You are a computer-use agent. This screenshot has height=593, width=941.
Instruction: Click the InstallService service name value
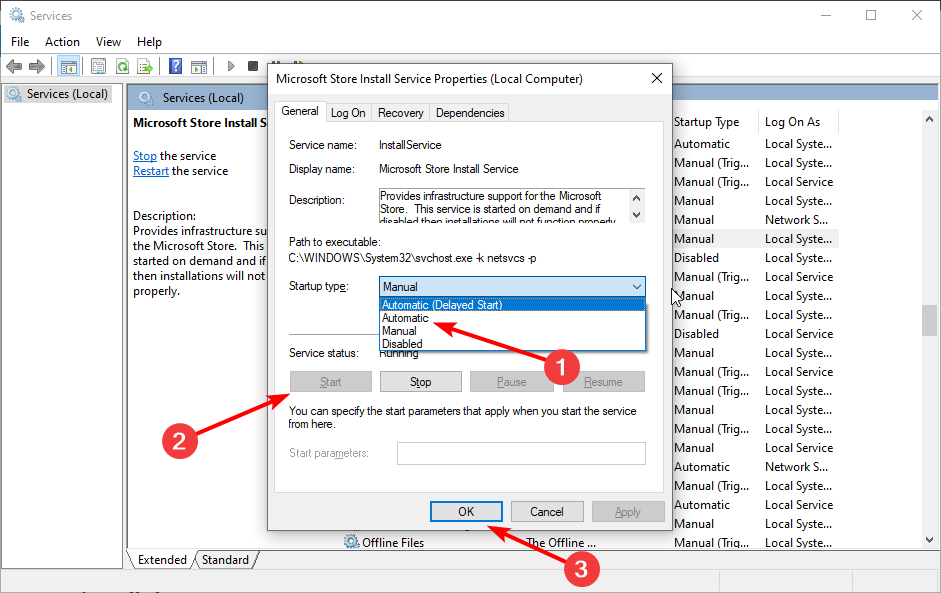click(x=410, y=145)
